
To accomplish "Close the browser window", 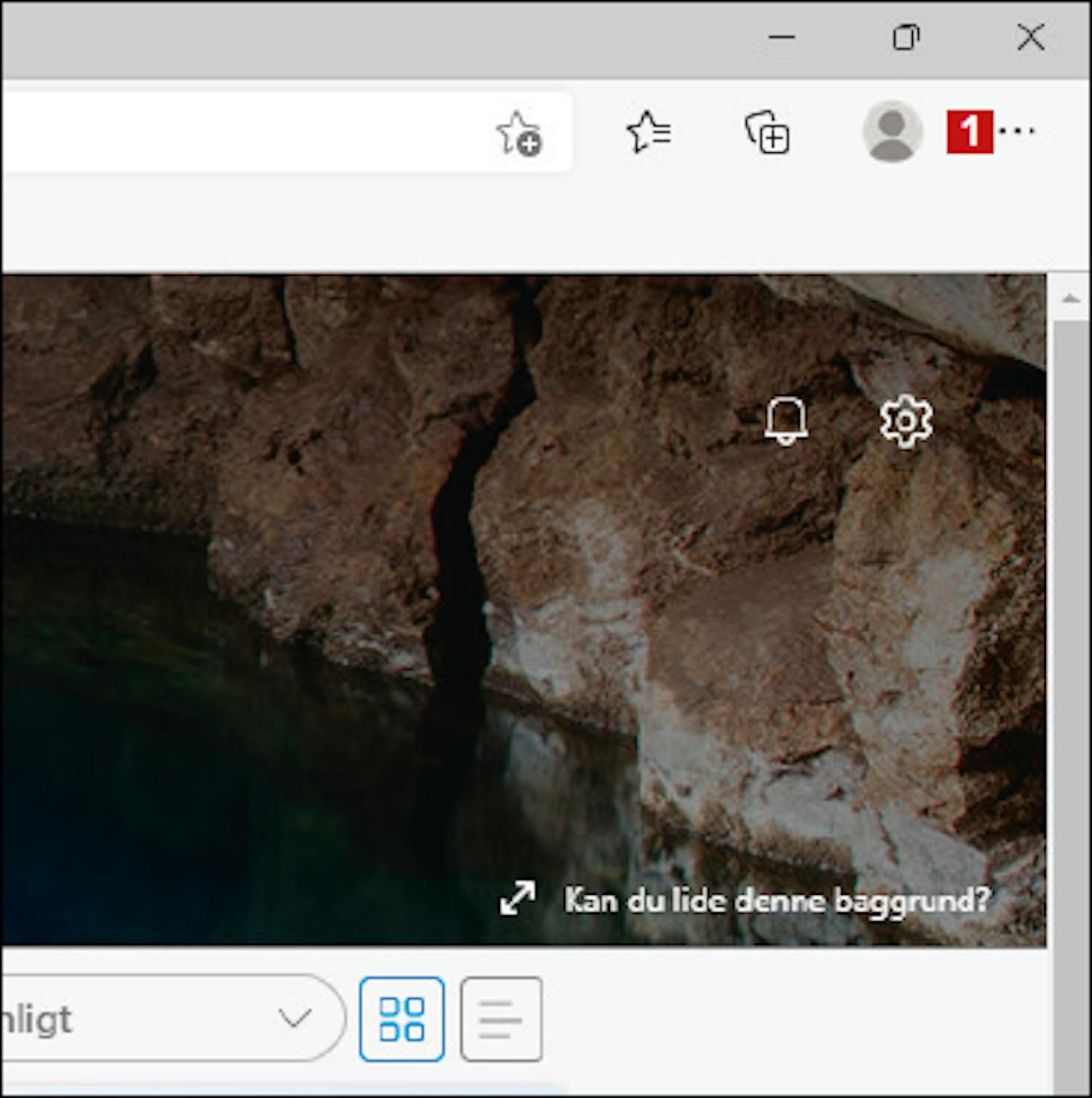I will coord(1031,36).
